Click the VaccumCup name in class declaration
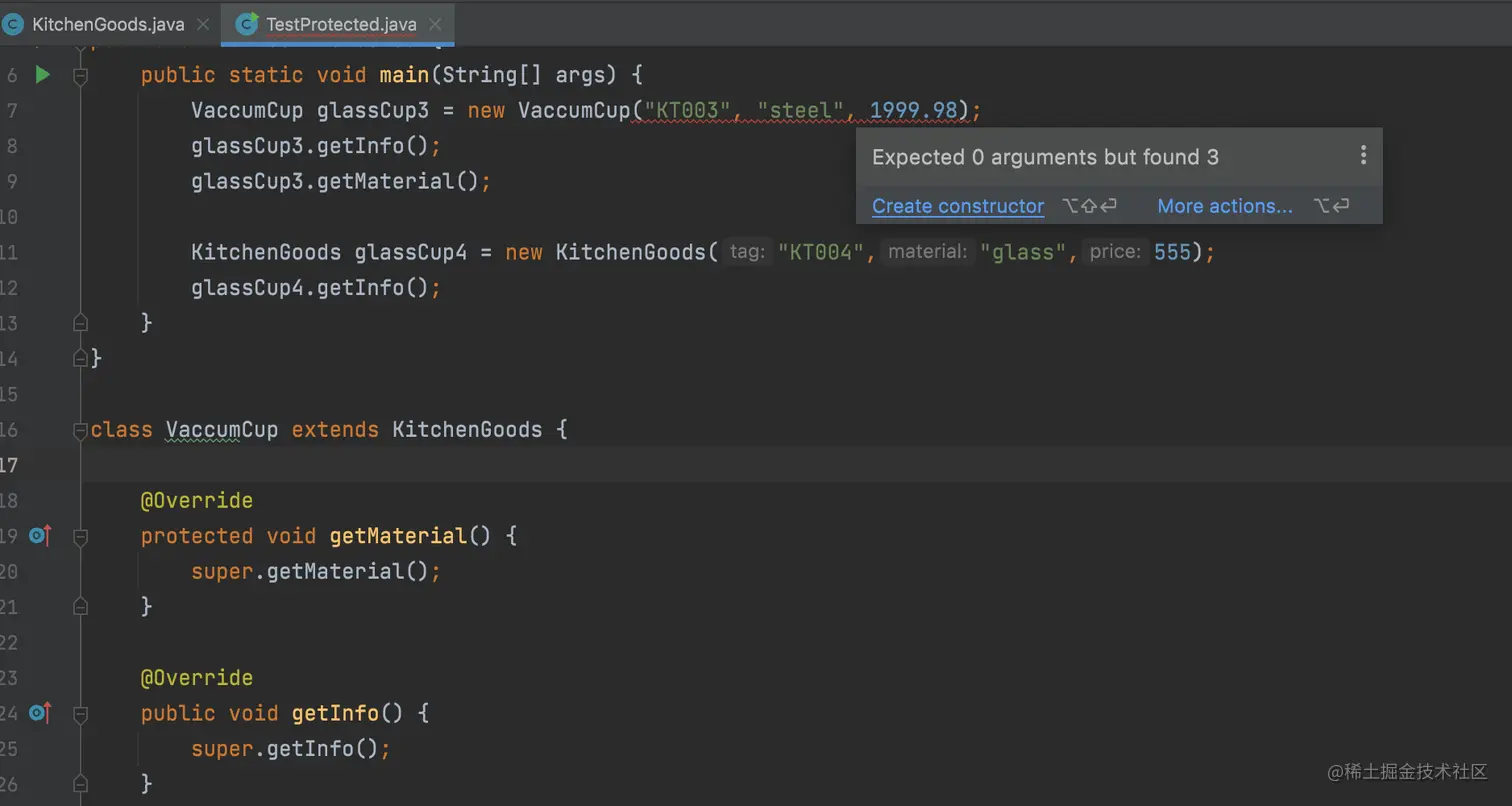The width and height of the screenshot is (1512, 806). pos(222,430)
